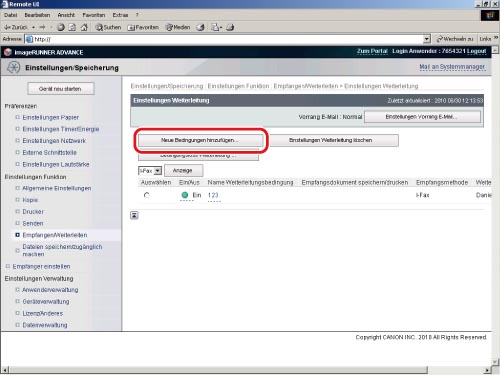The image size is (500, 375).
Task: Expand the address bar dropdown arrow
Action: (x=427, y=39)
